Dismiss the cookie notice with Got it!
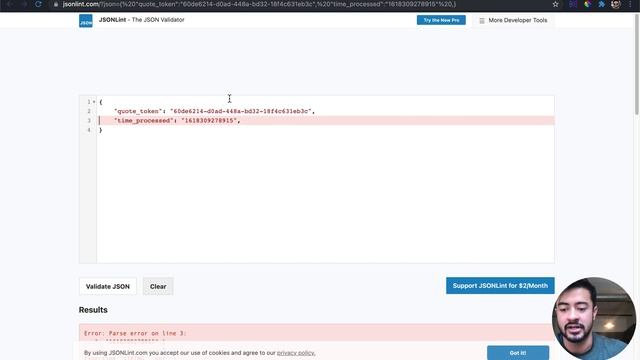Image resolution: width=640 pixels, height=360 pixels. point(518,353)
